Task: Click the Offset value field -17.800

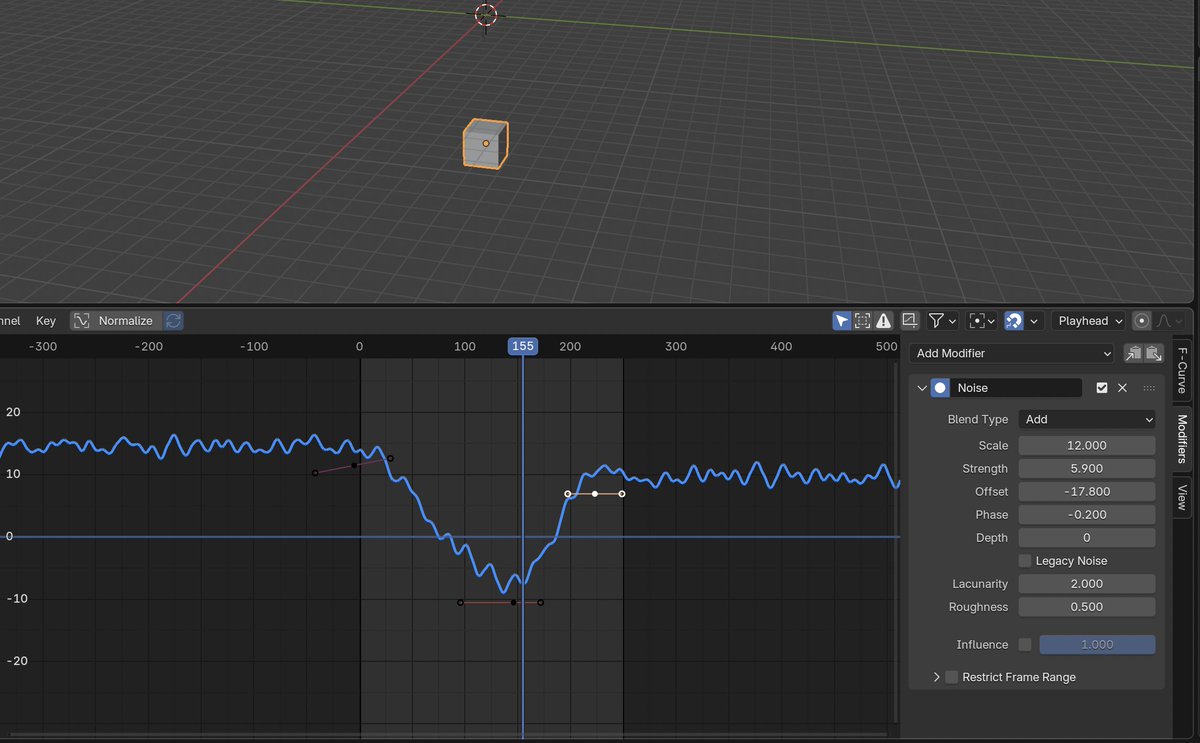Action: point(1087,492)
